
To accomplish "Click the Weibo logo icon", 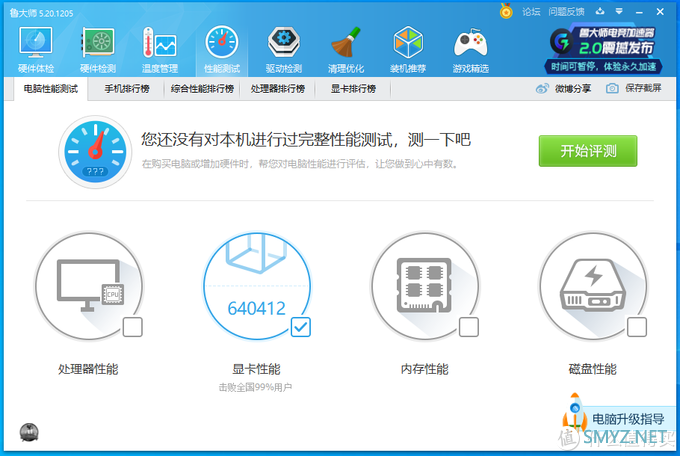I will (542, 89).
